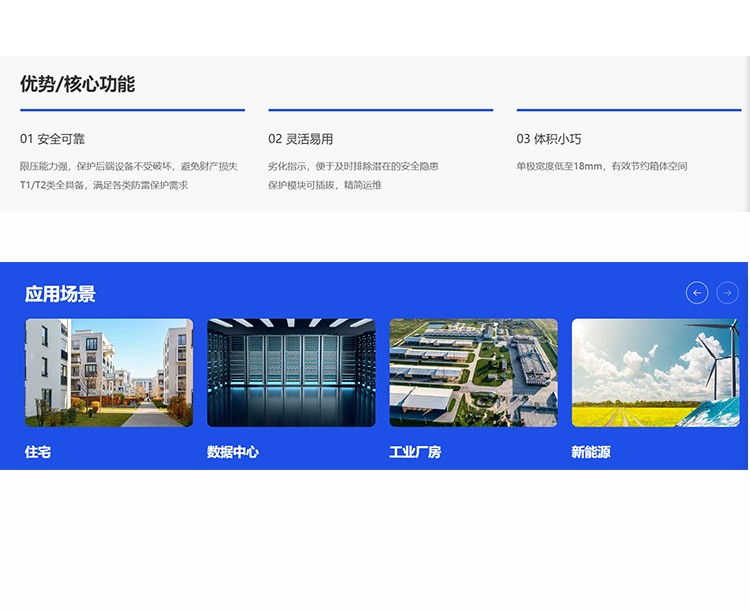
Task: Click the 劣化指示 description text
Action: pyautogui.click(x=353, y=166)
